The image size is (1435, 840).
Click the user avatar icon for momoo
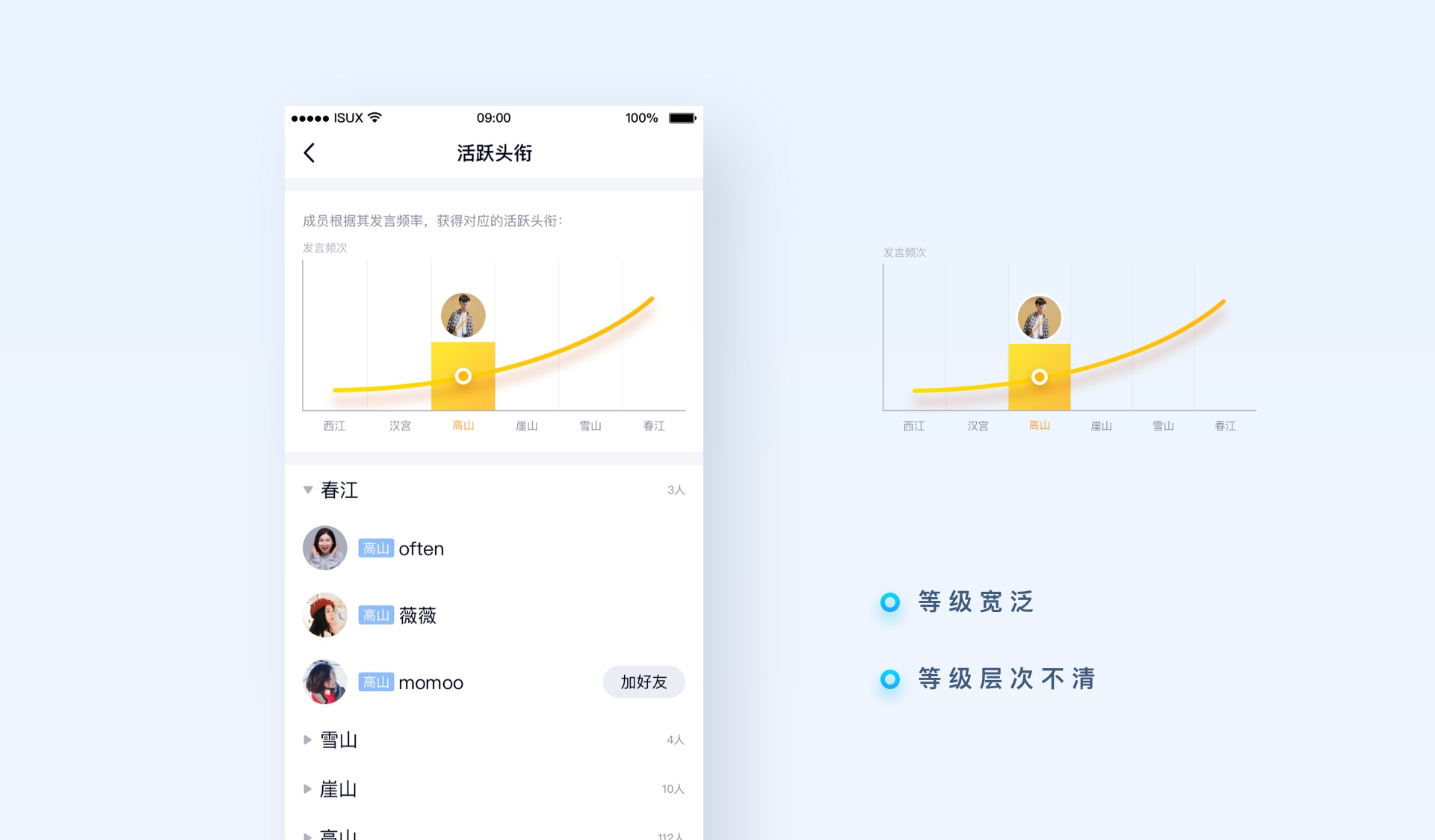pyautogui.click(x=325, y=682)
